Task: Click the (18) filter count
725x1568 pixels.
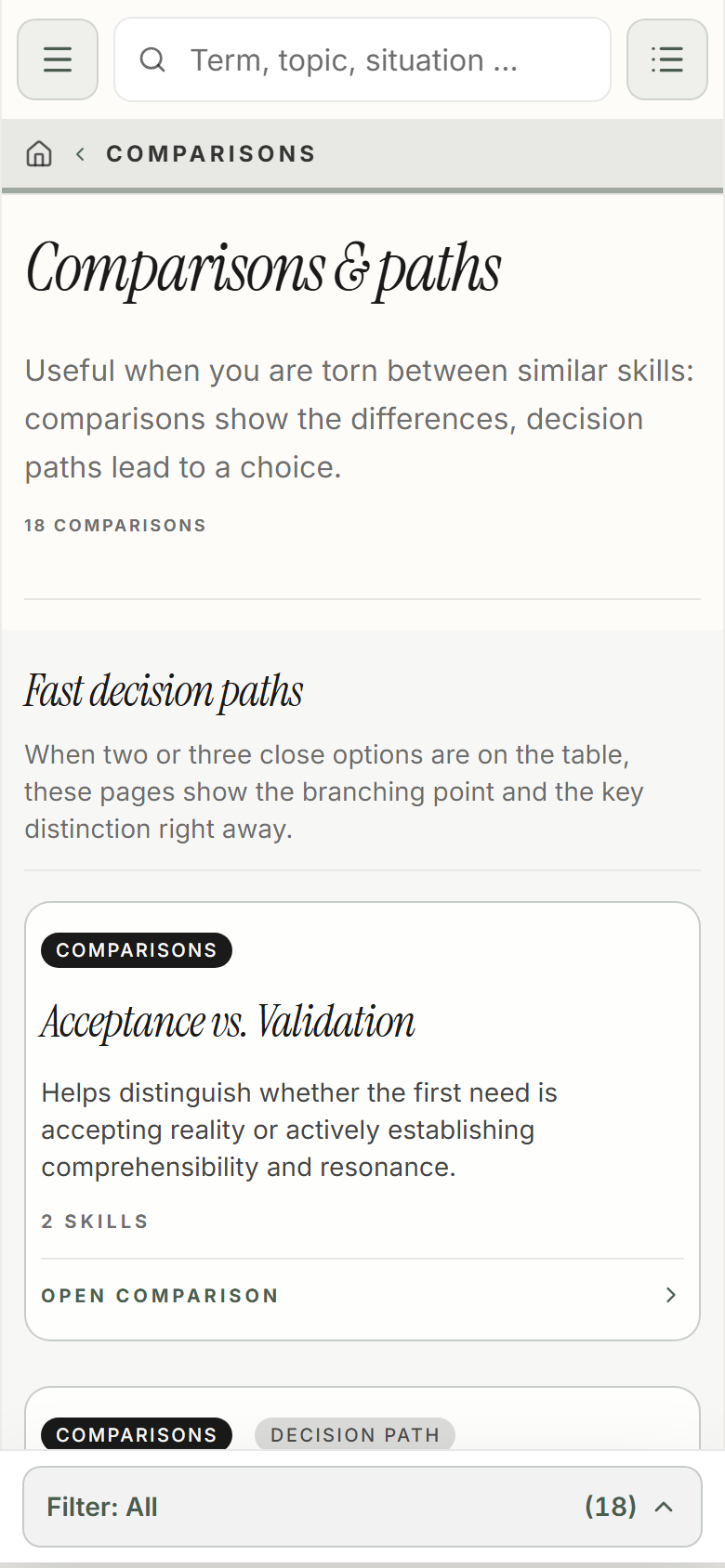Action: click(611, 1506)
